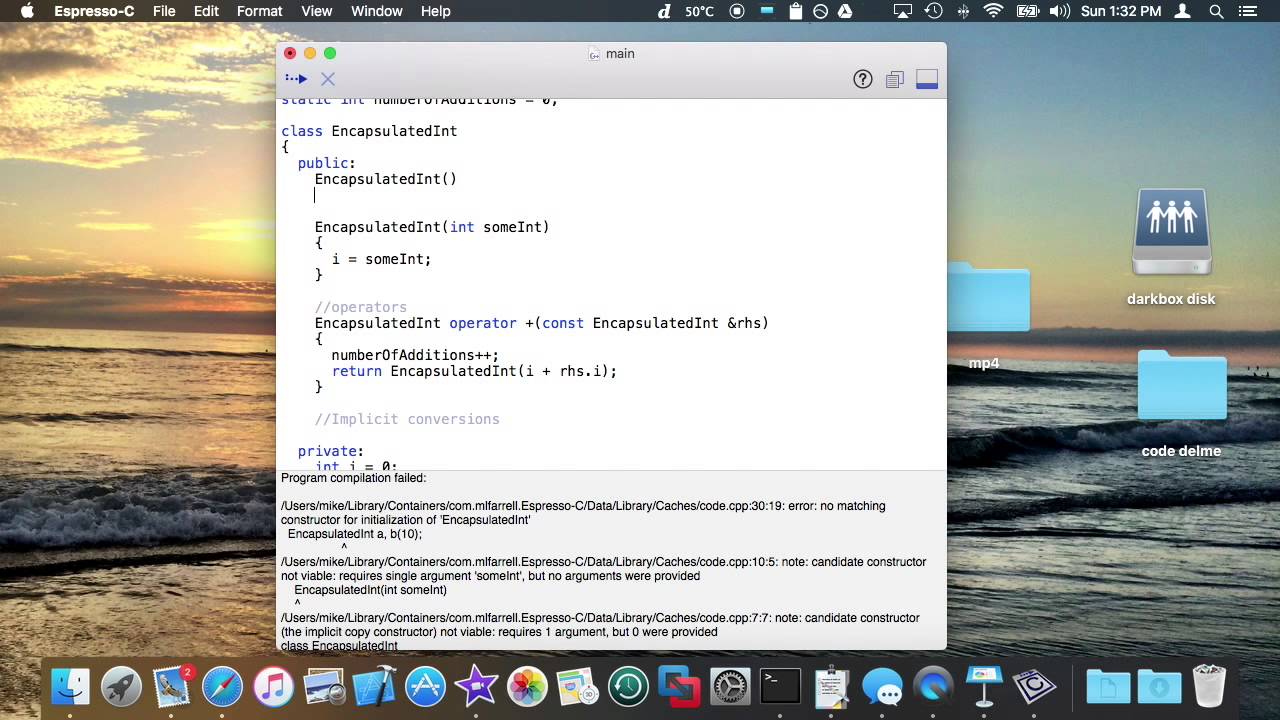The height and width of the screenshot is (720, 1280).
Task: Open the Downloads folder in Dock
Action: tap(1159, 686)
